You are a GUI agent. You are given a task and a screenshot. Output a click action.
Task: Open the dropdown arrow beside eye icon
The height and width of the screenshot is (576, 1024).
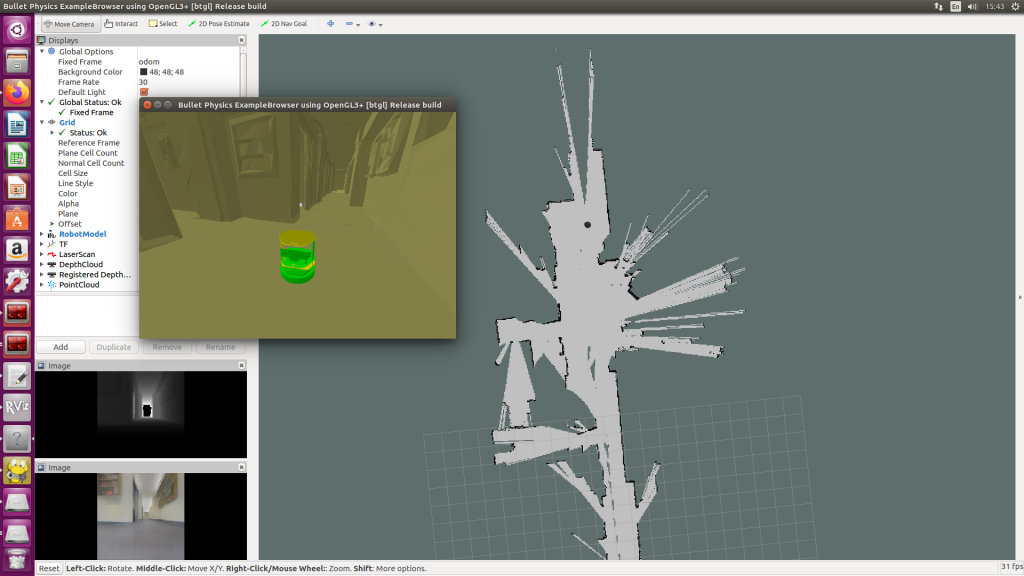click(x=380, y=25)
